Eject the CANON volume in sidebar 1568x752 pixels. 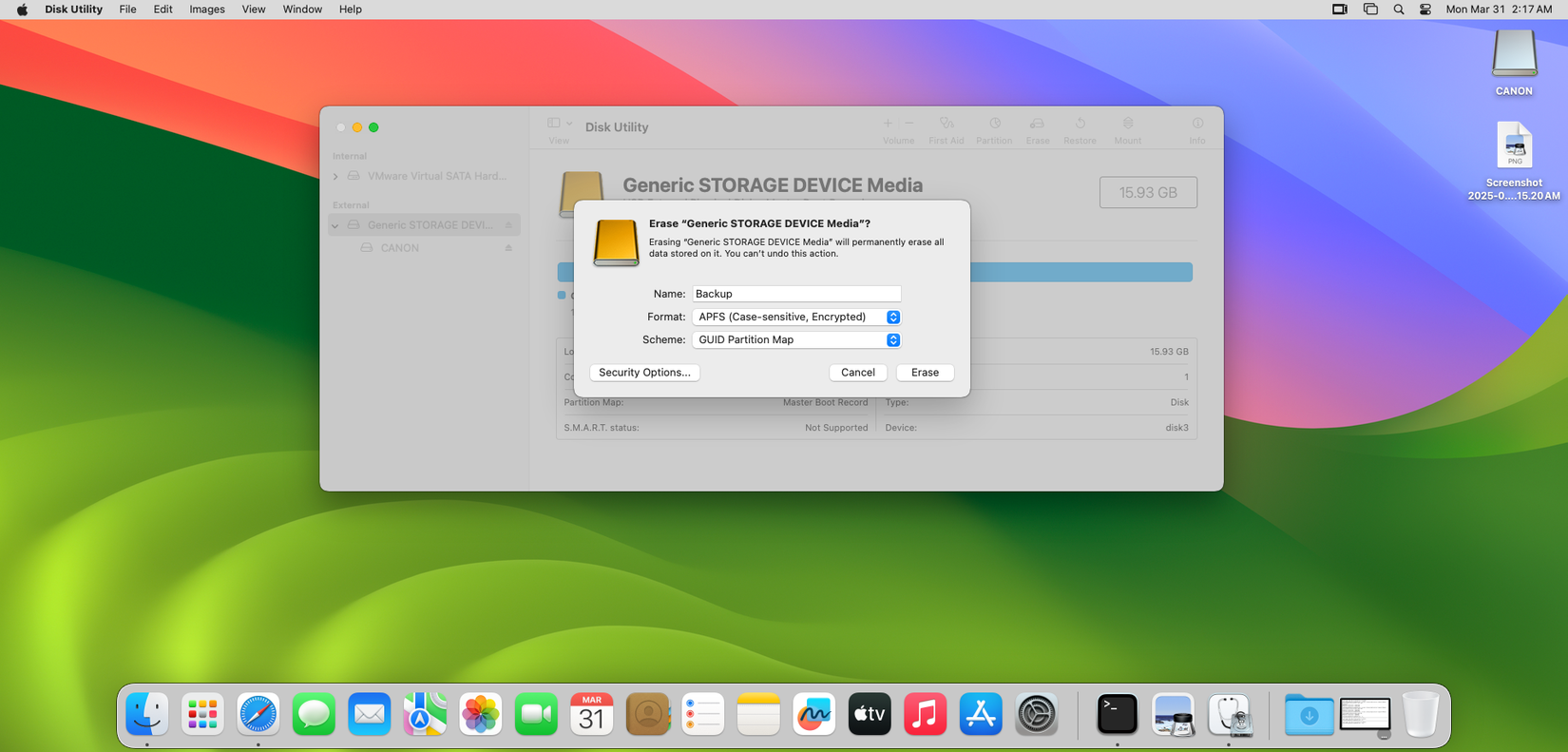pyautogui.click(x=508, y=248)
